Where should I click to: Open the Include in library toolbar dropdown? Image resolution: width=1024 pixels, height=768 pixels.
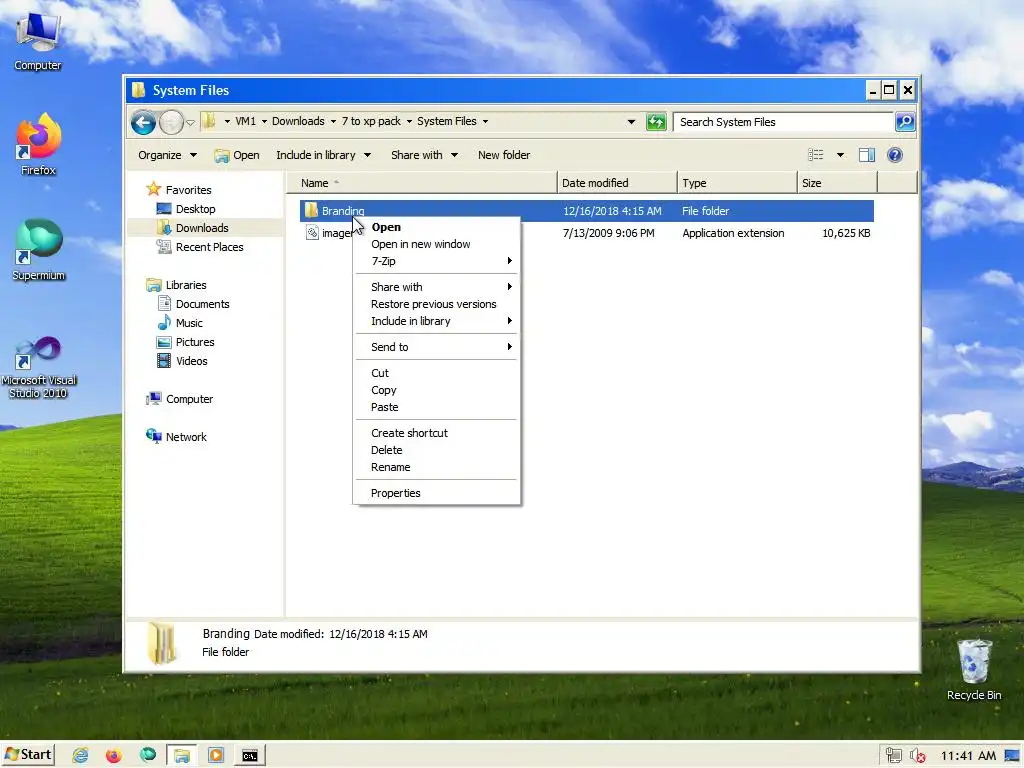323,155
